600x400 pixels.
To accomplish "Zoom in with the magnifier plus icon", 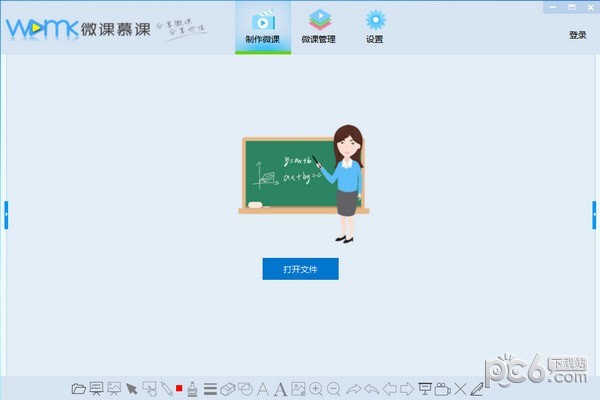I will coord(316,388).
